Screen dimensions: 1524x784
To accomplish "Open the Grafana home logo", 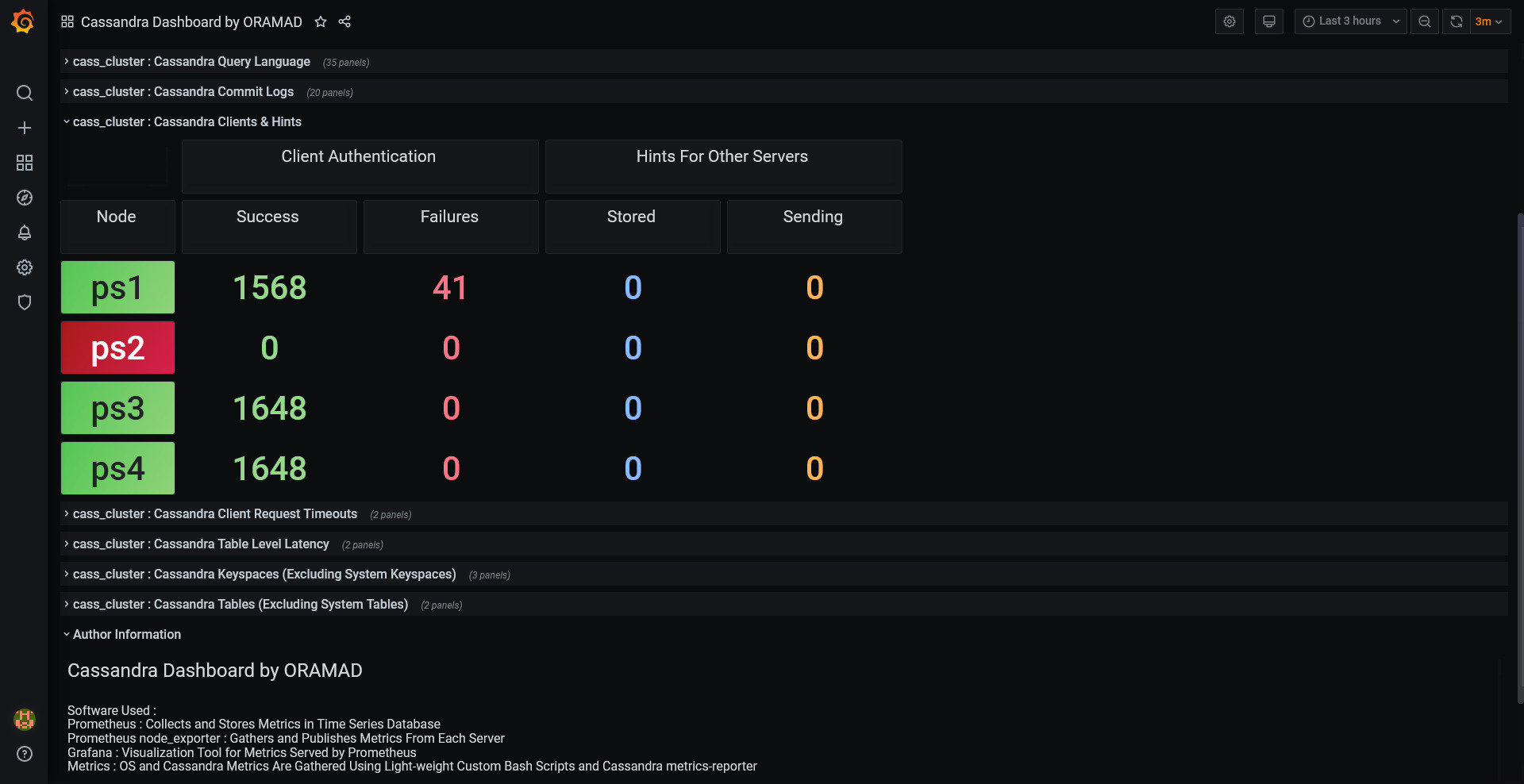I will tap(23, 21).
